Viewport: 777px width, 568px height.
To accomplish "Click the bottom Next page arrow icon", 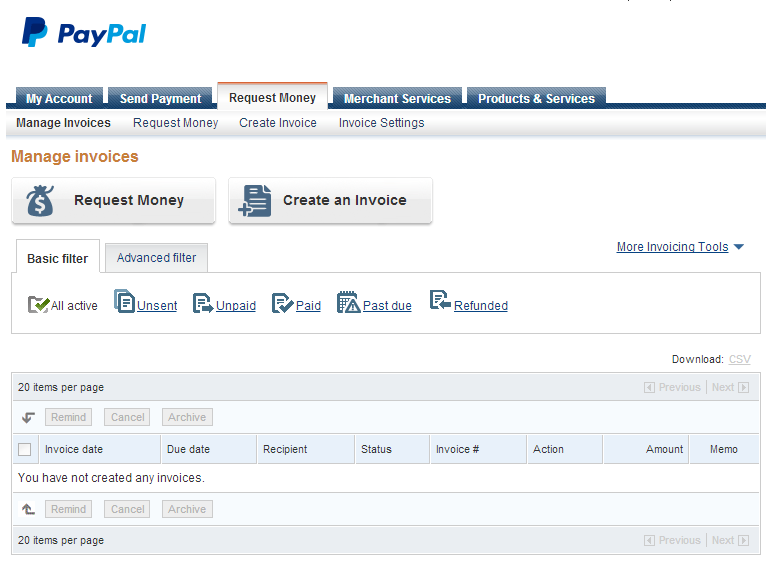I will [x=743, y=540].
